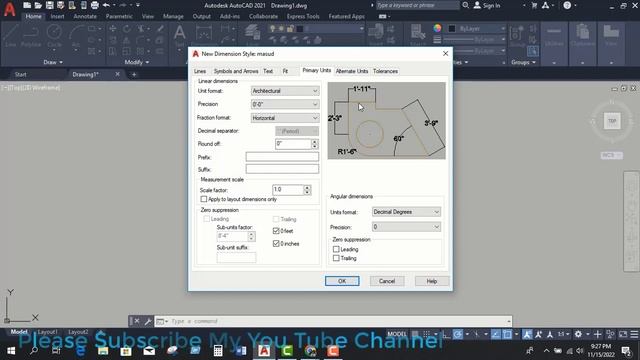640x360 pixels.
Task: Open the Calculator from the Windows taskbar
Action: point(218,351)
